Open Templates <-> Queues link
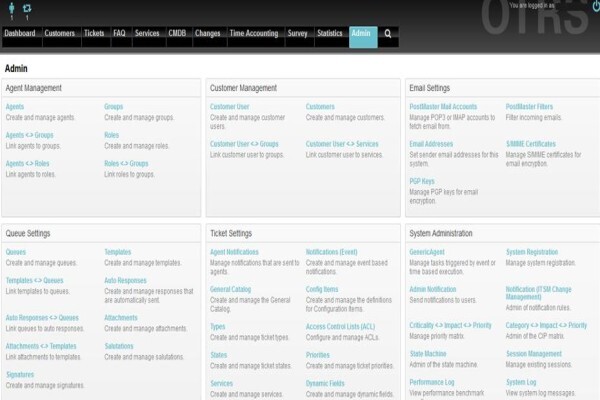 34,281
